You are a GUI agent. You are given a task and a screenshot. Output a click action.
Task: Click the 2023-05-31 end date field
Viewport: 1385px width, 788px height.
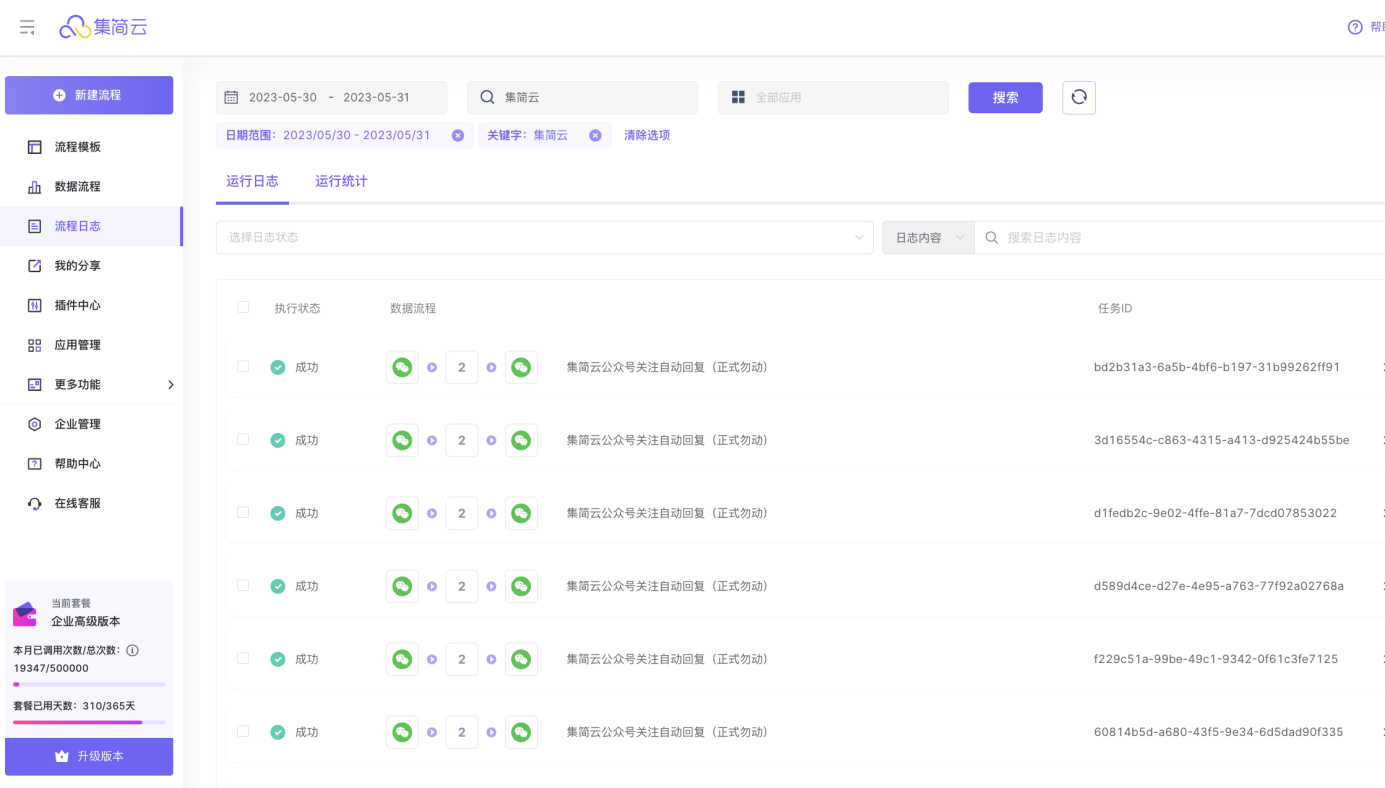point(376,97)
